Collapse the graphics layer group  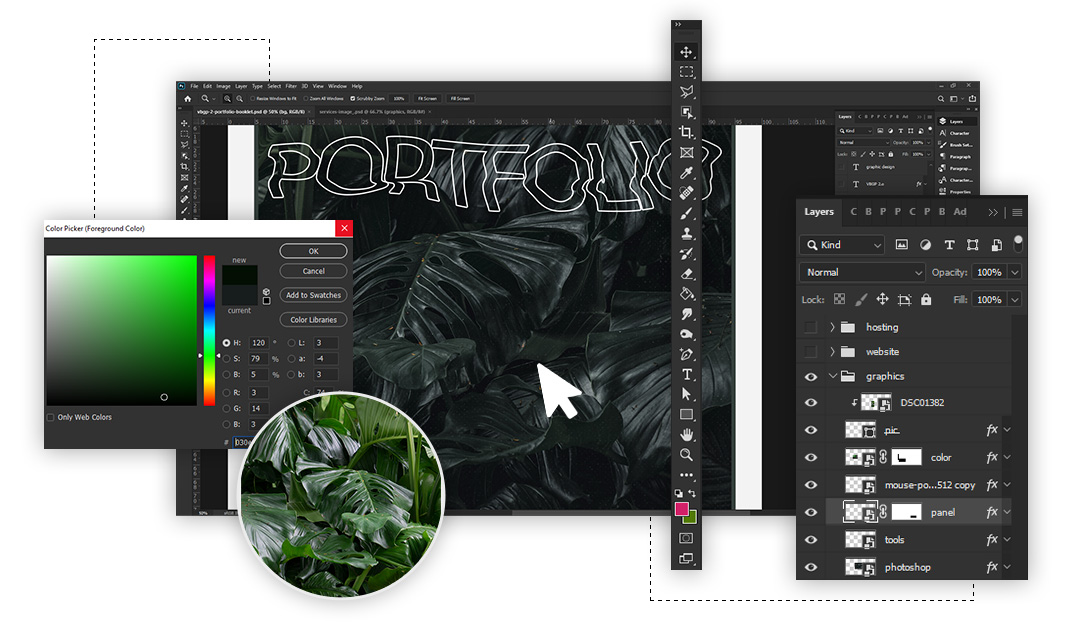(831, 375)
